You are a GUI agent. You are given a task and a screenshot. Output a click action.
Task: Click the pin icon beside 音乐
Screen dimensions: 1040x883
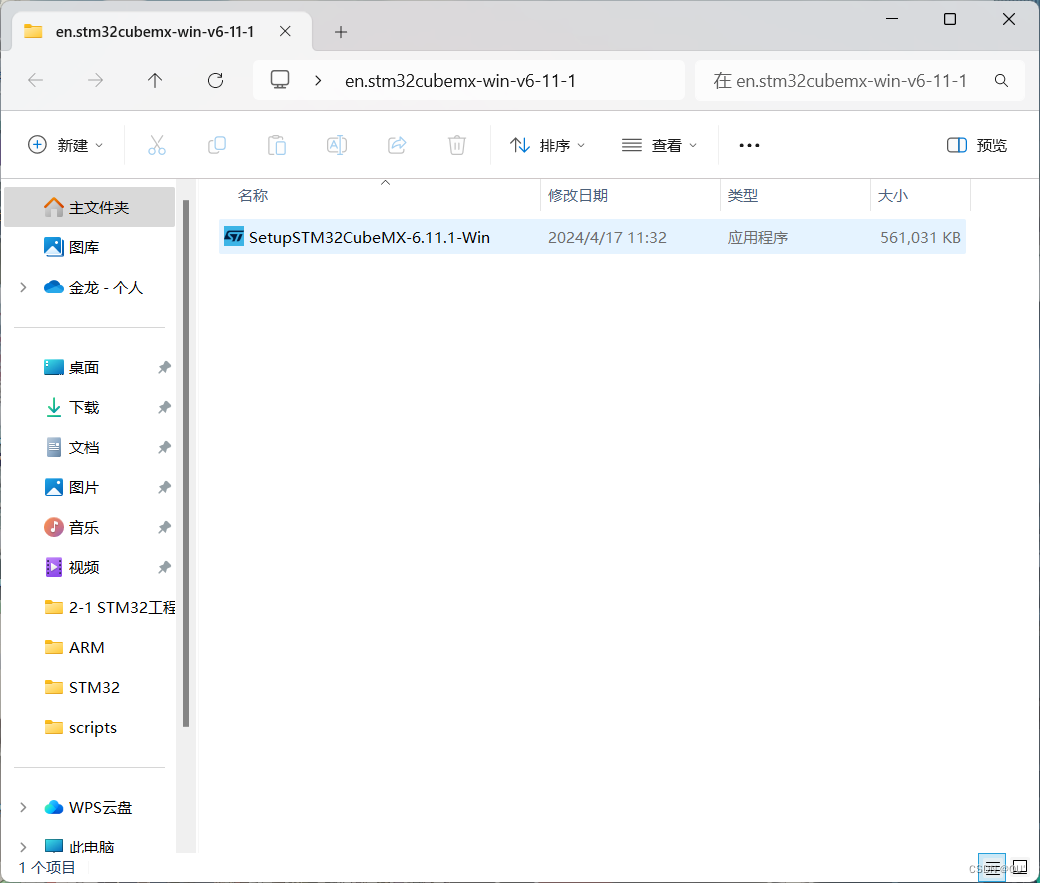pos(164,527)
